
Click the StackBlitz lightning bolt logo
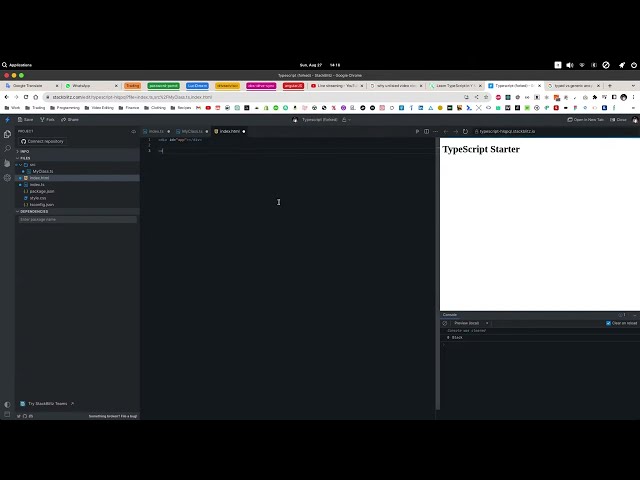(x=7, y=120)
